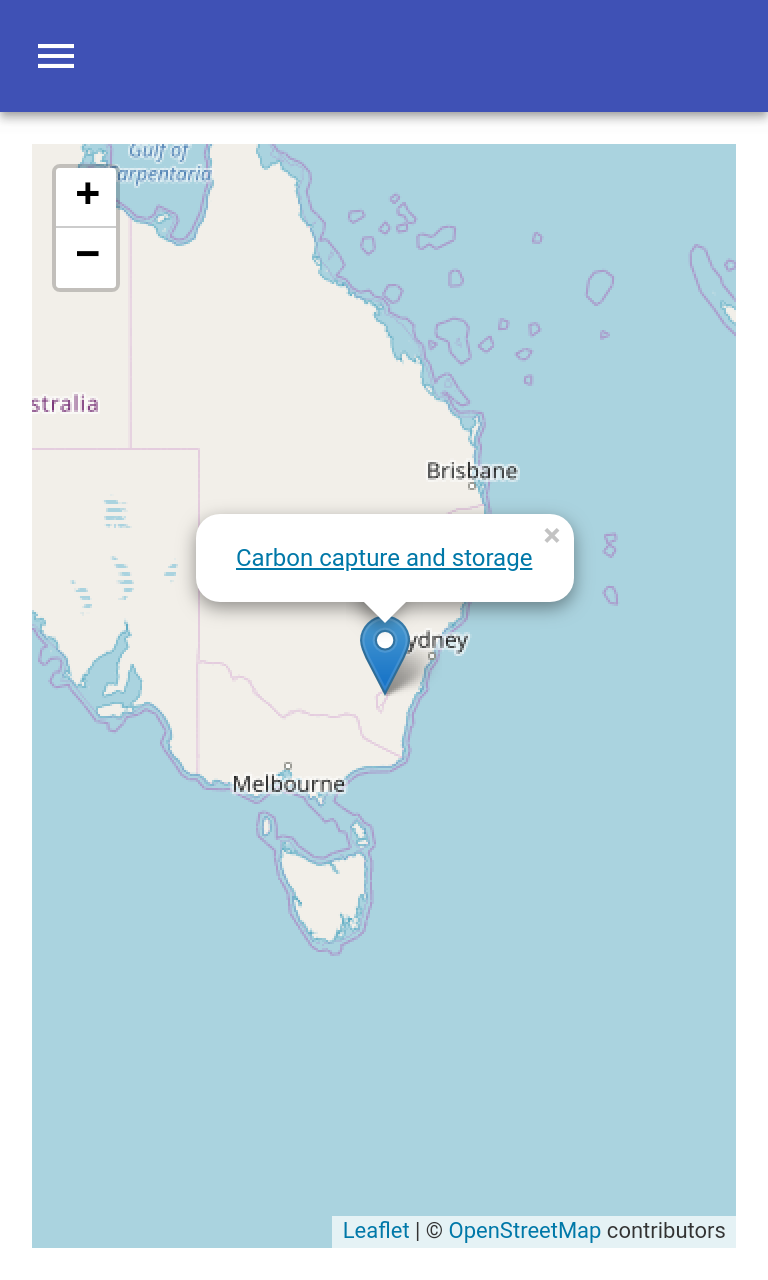Image resolution: width=768 pixels, height=1280 pixels.
Task: Click the 'contributors' attribution text
Action: click(665, 1230)
